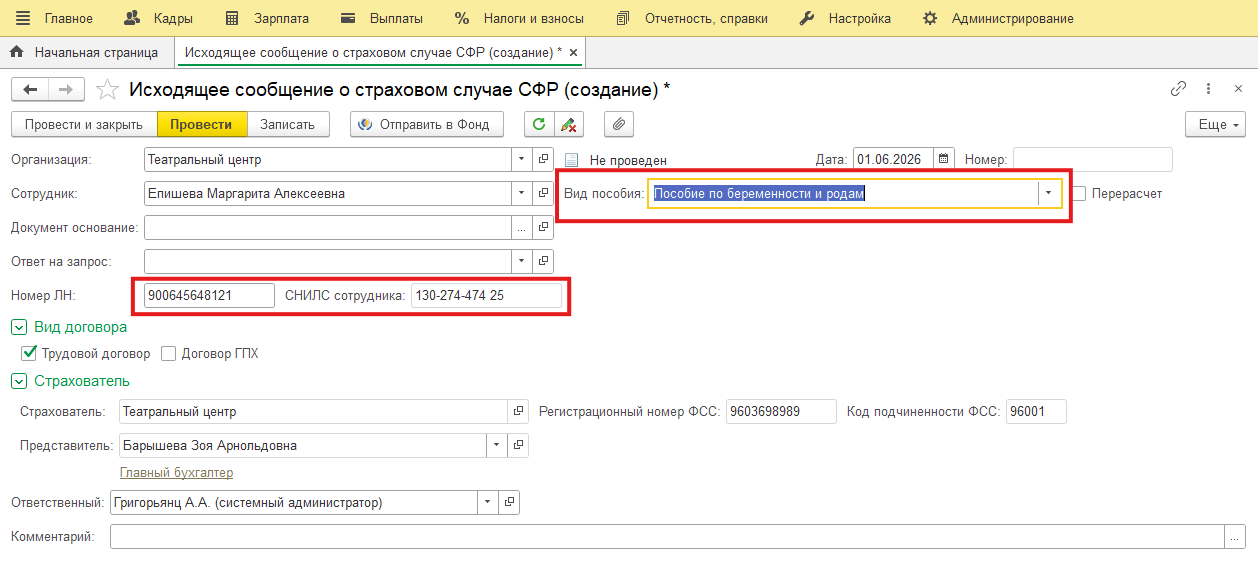Screen dimensions: 1258x573
Task: Open the Ответ на запрос record icon
Action: pyautogui.click(x=543, y=261)
